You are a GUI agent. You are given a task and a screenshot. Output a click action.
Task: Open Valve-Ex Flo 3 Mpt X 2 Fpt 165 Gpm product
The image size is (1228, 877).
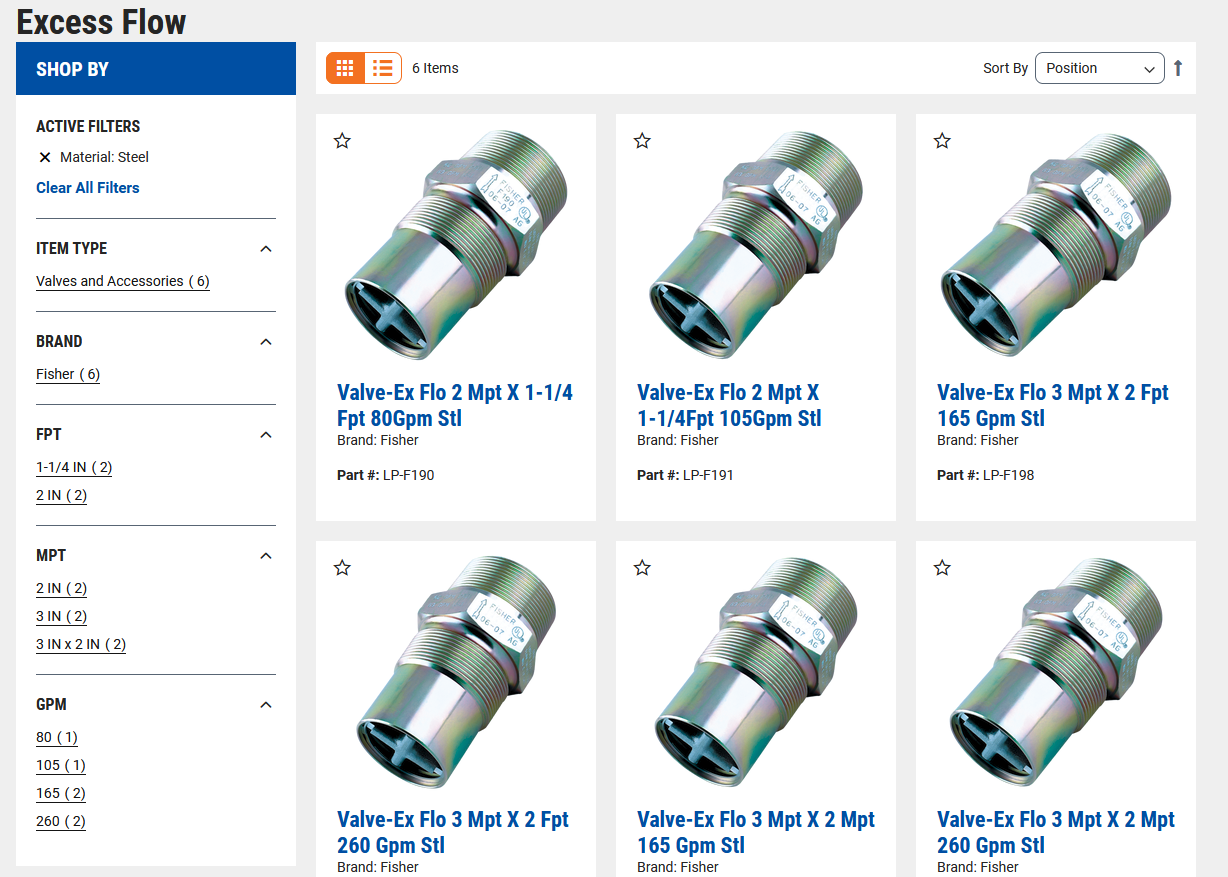pos(1053,405)
